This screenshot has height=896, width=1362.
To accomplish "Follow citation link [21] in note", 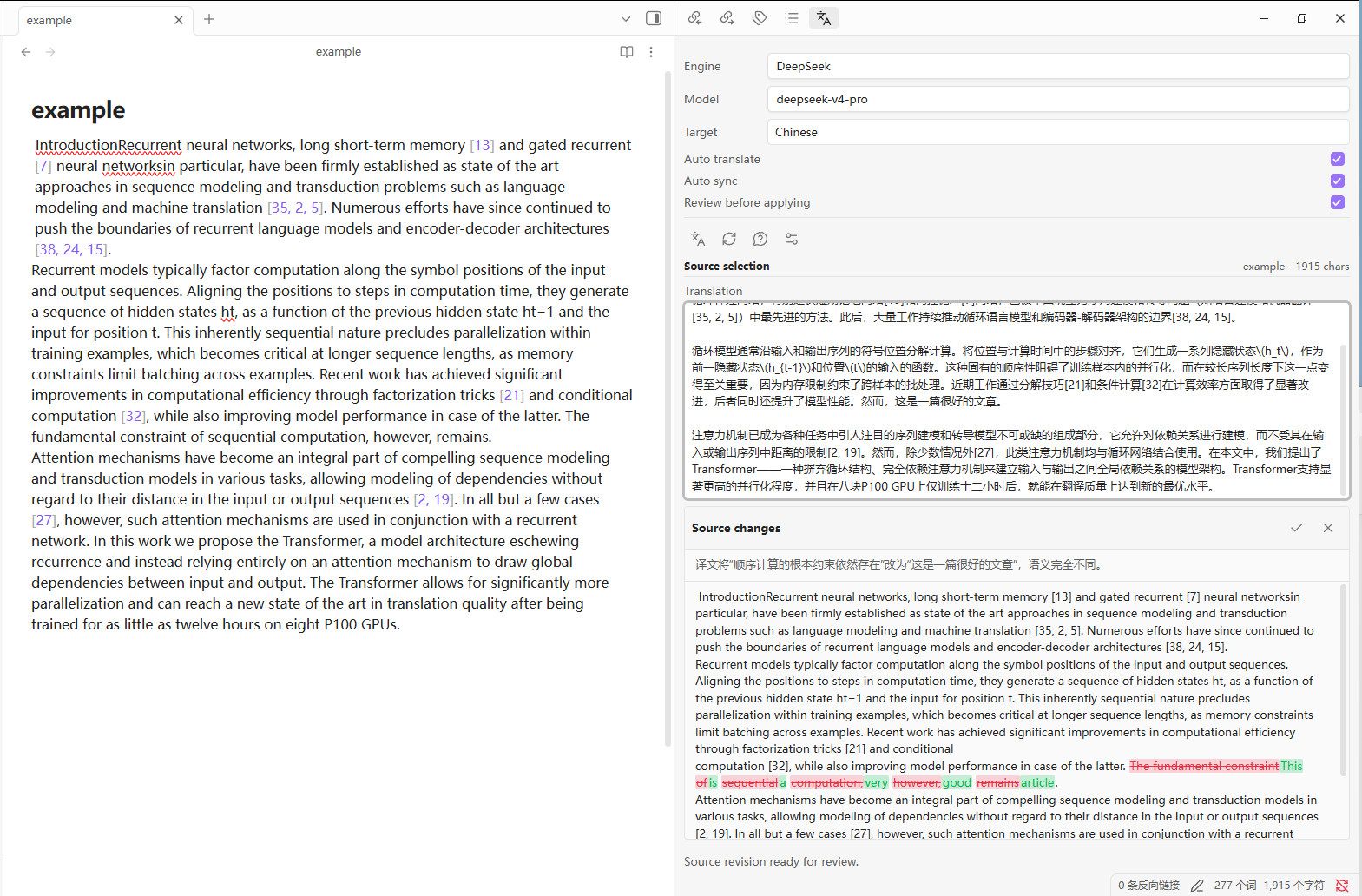I will coord(512,395).
